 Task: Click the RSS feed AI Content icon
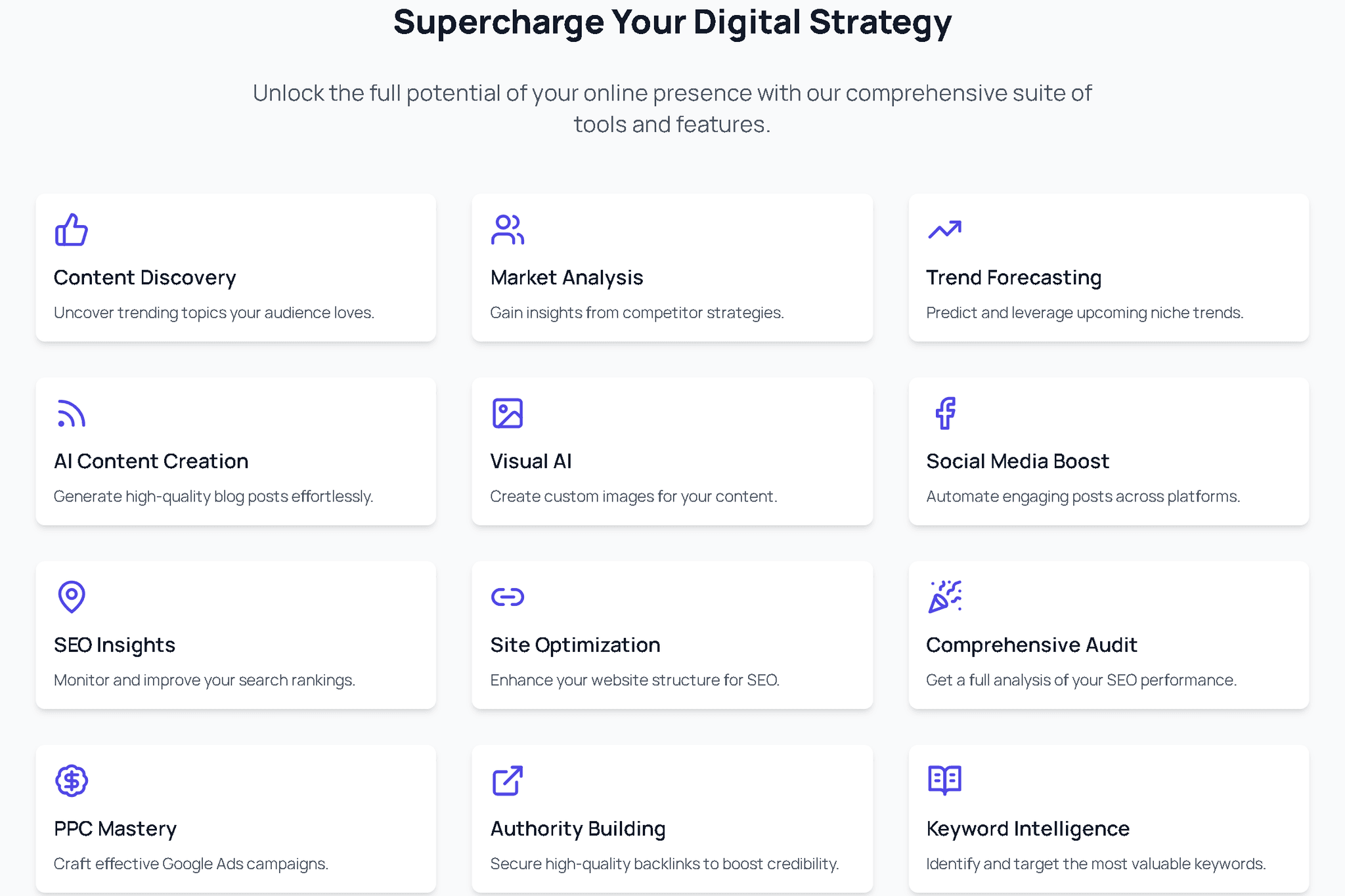coord(72,414)
